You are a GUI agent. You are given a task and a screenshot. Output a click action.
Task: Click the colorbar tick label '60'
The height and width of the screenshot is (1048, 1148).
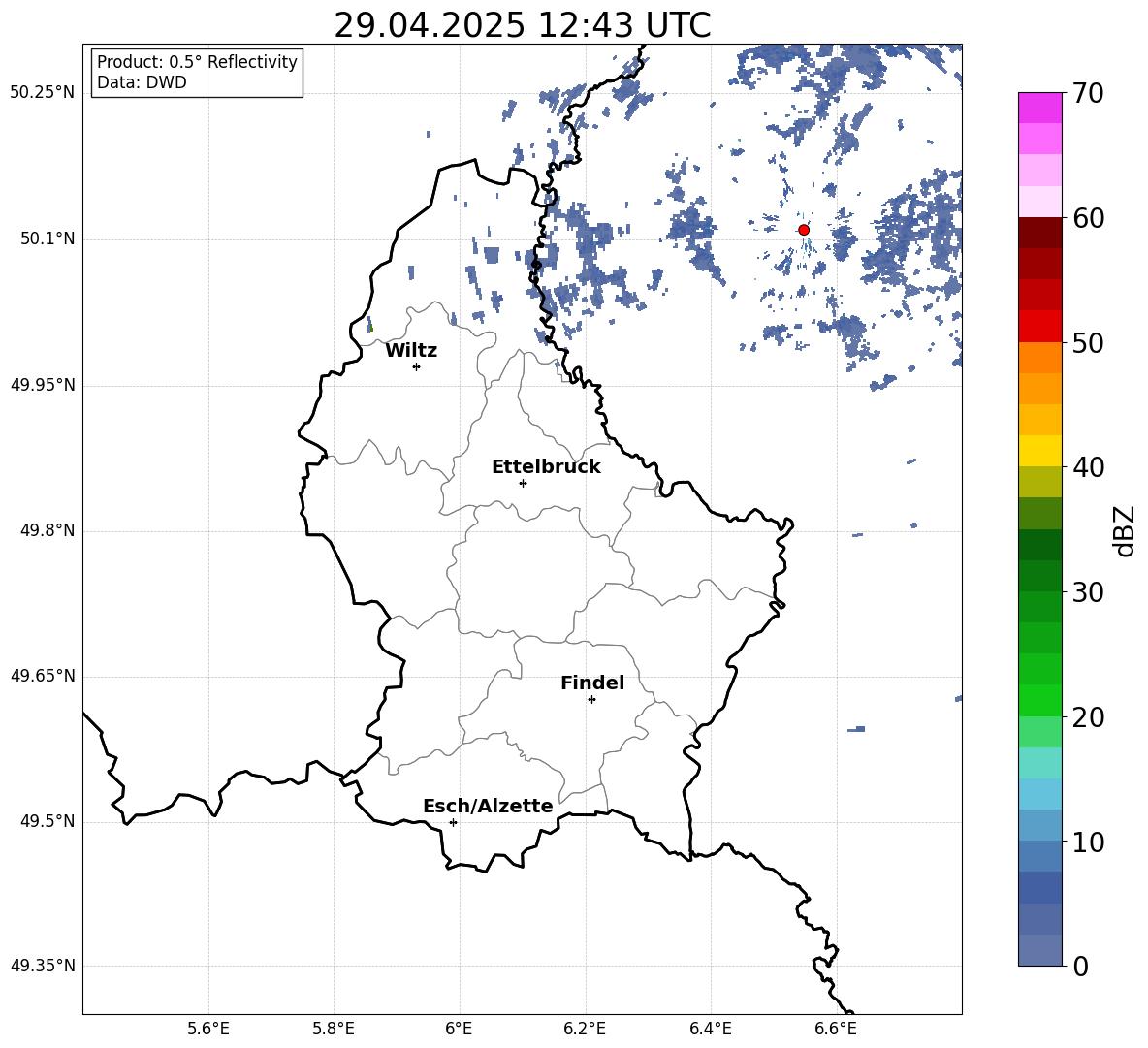tap(1088, 218)
